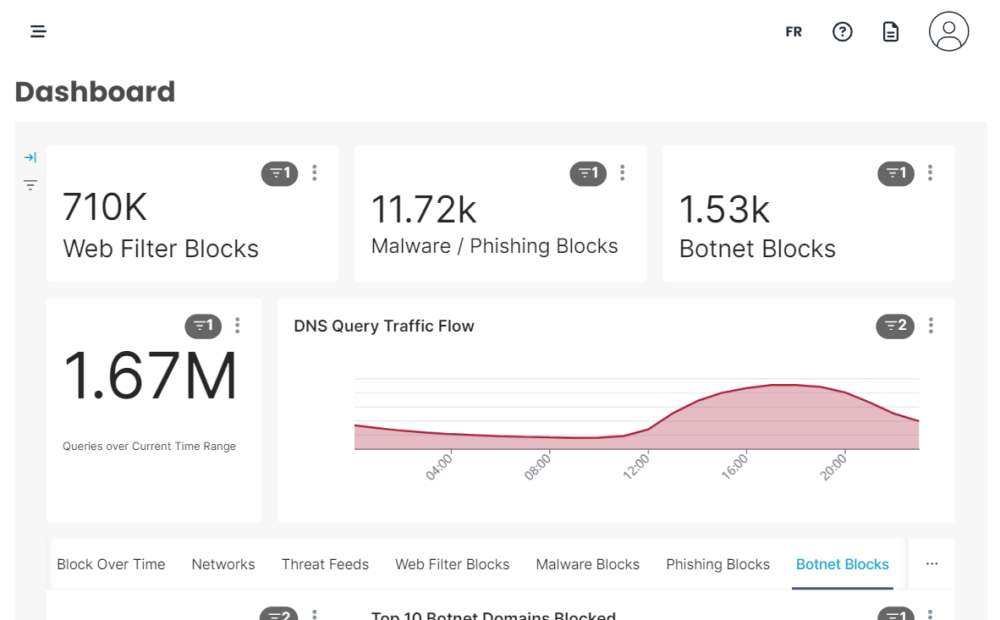This screenshot has height=620, width=1000.
Task: Open the user profile avatar
Action: [948, 31]
